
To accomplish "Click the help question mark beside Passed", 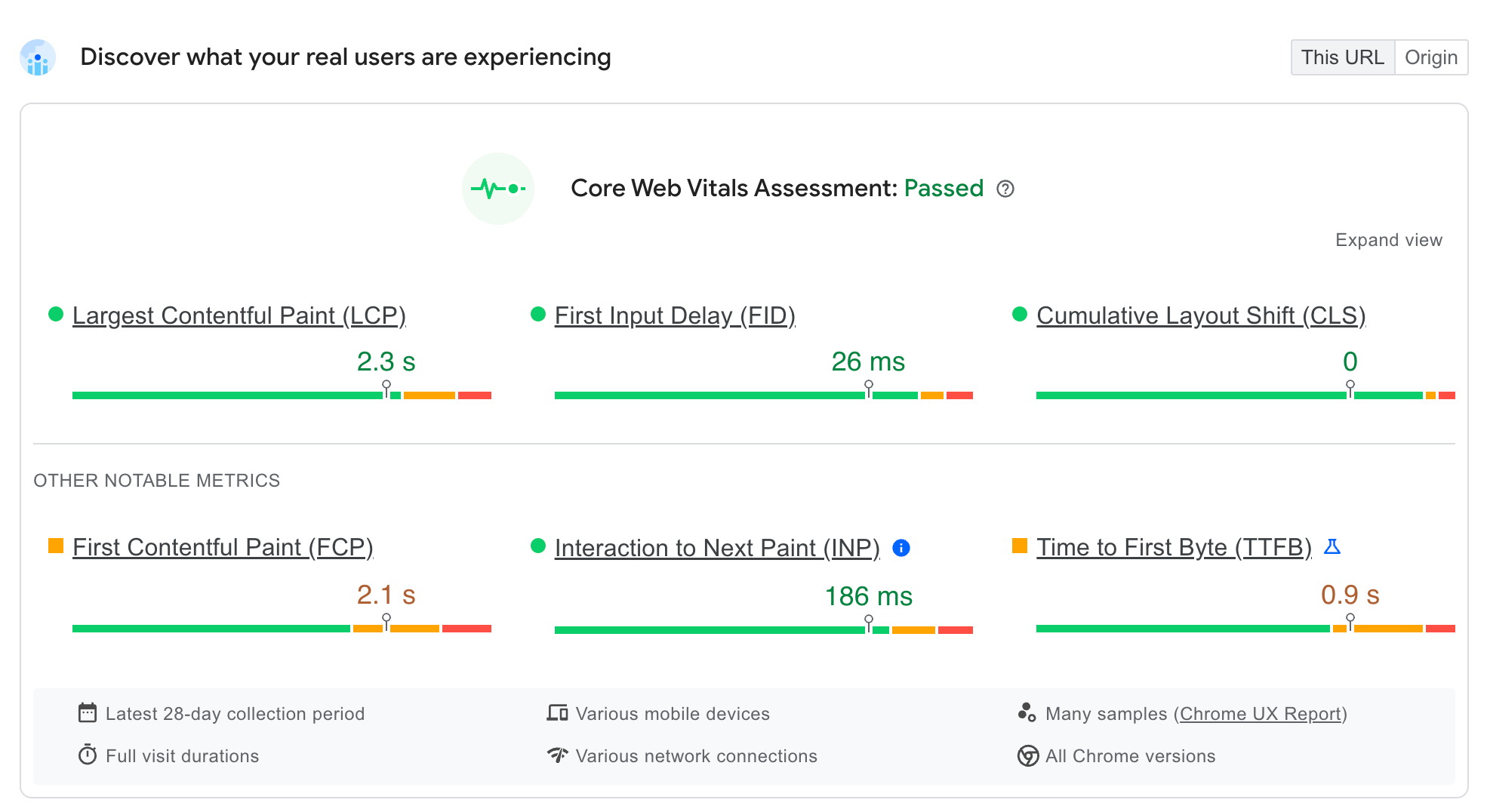I will (1006, 189).
